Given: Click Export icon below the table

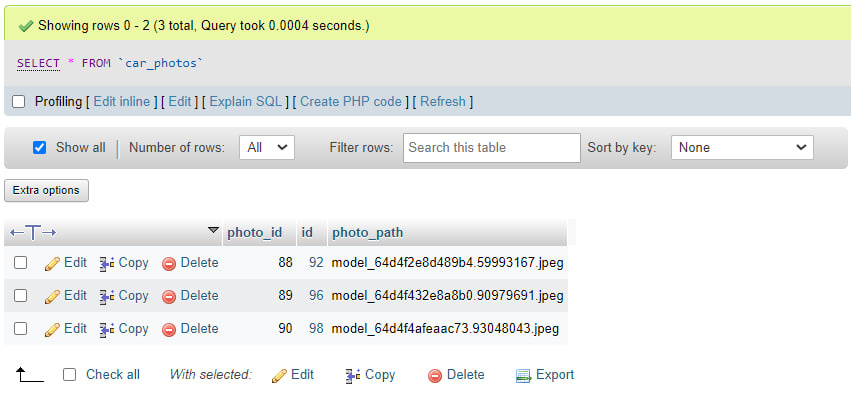Looking at the screenshot, I should [x=523, y=376].
